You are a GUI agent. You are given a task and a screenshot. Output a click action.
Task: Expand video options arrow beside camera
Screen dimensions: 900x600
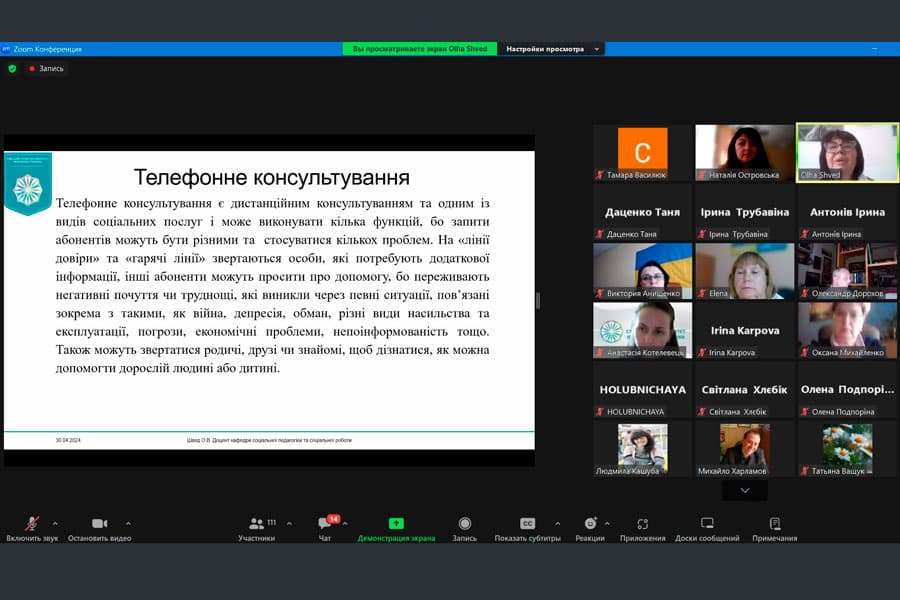(128, 523)
